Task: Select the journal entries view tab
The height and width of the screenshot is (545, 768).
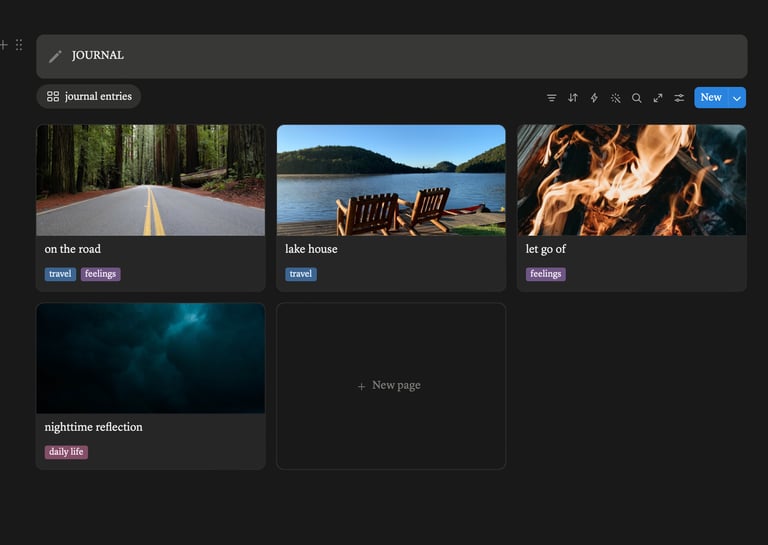Action: click(89, 96)
